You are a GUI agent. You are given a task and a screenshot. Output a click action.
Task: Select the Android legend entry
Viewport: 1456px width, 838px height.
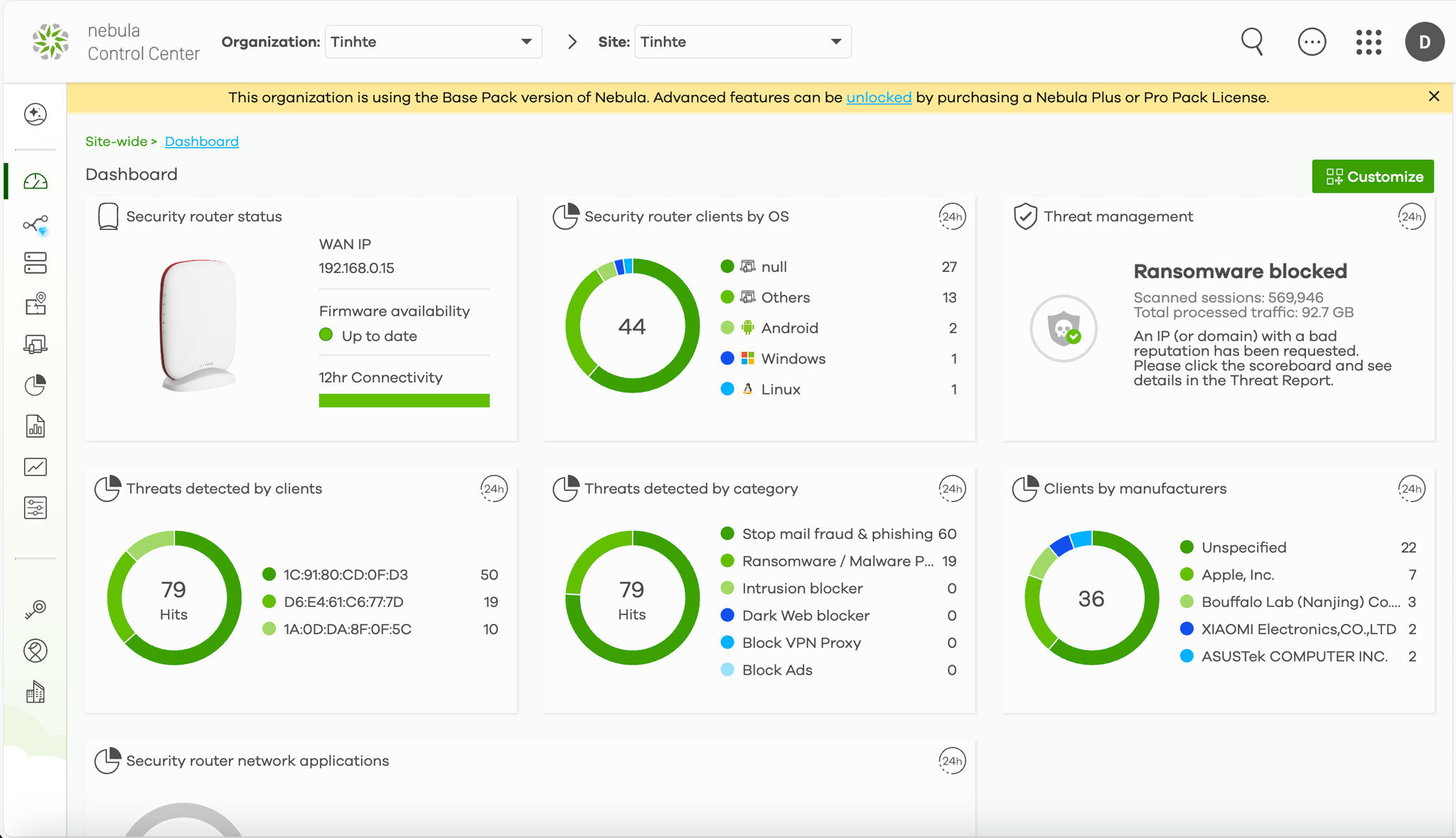[839, 328]
